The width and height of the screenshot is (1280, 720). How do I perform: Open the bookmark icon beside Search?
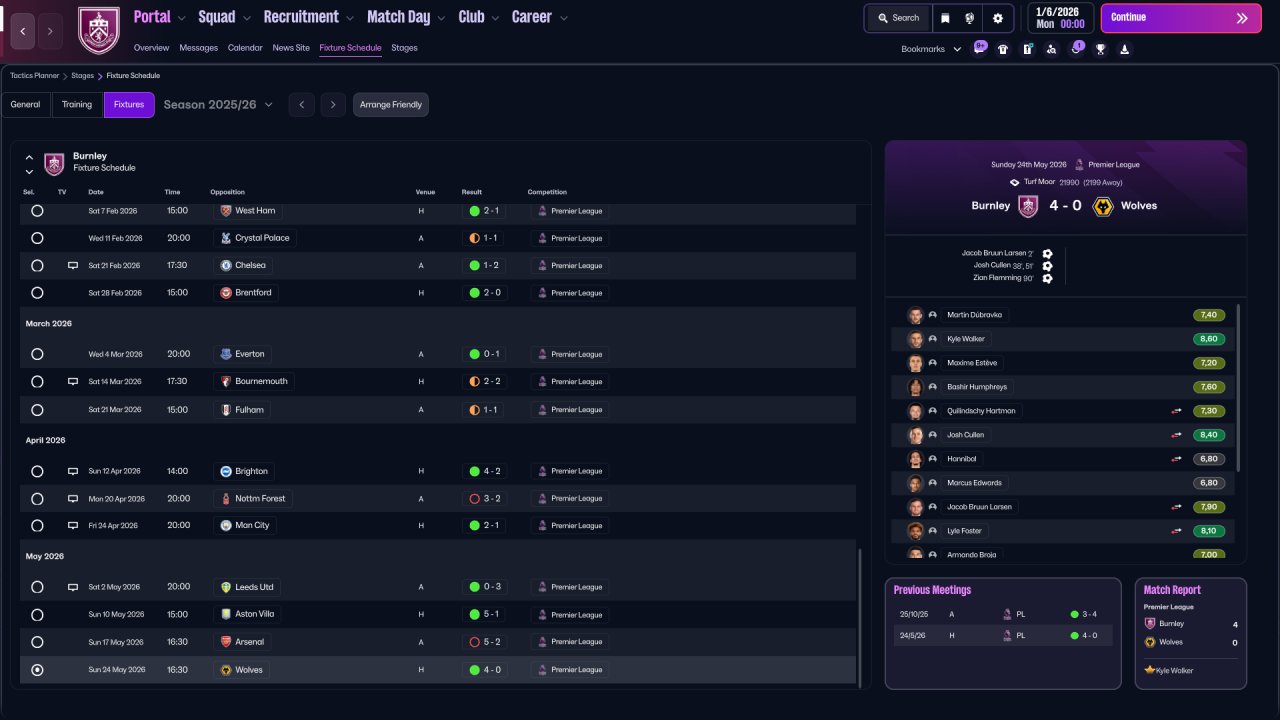(x=945, y=18)
